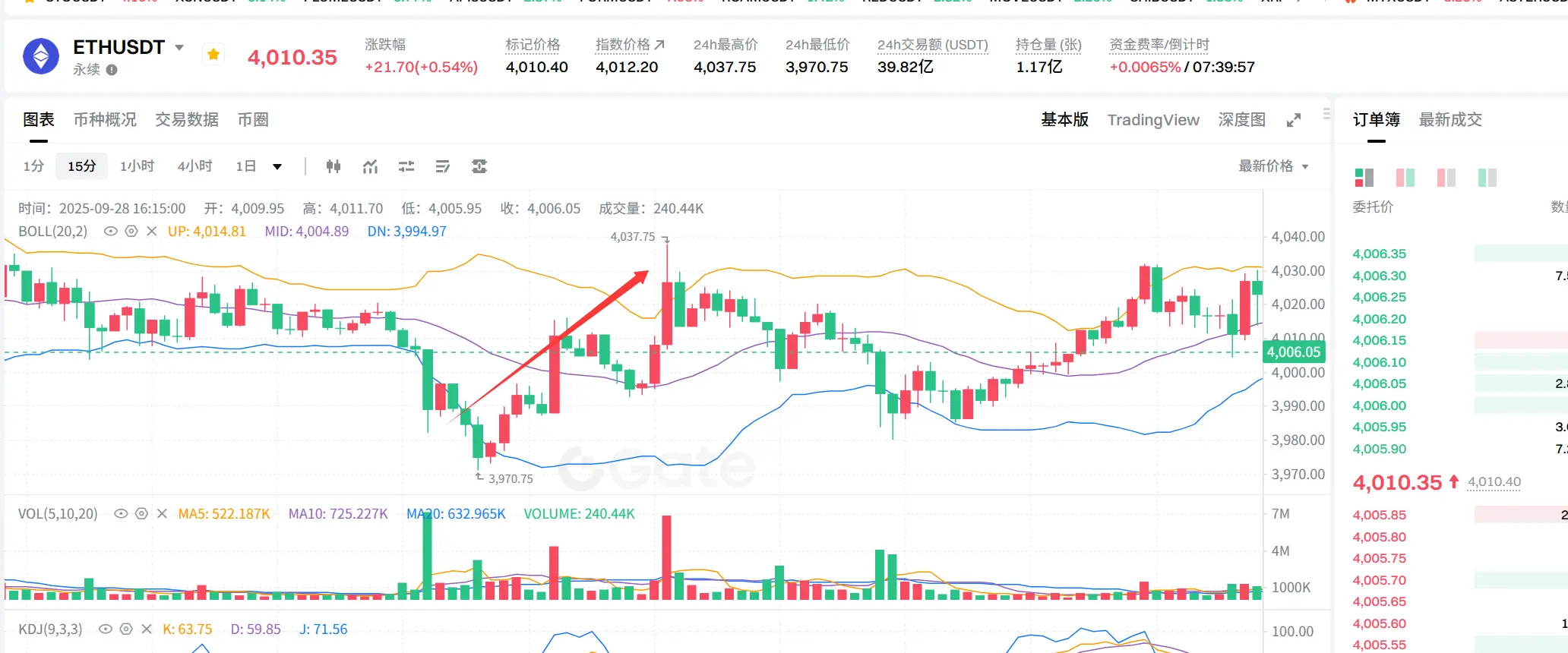Viewport: 1568px width, 653px height.
Task: Click the 标记价格 label
Action: [x=533, y=45]
